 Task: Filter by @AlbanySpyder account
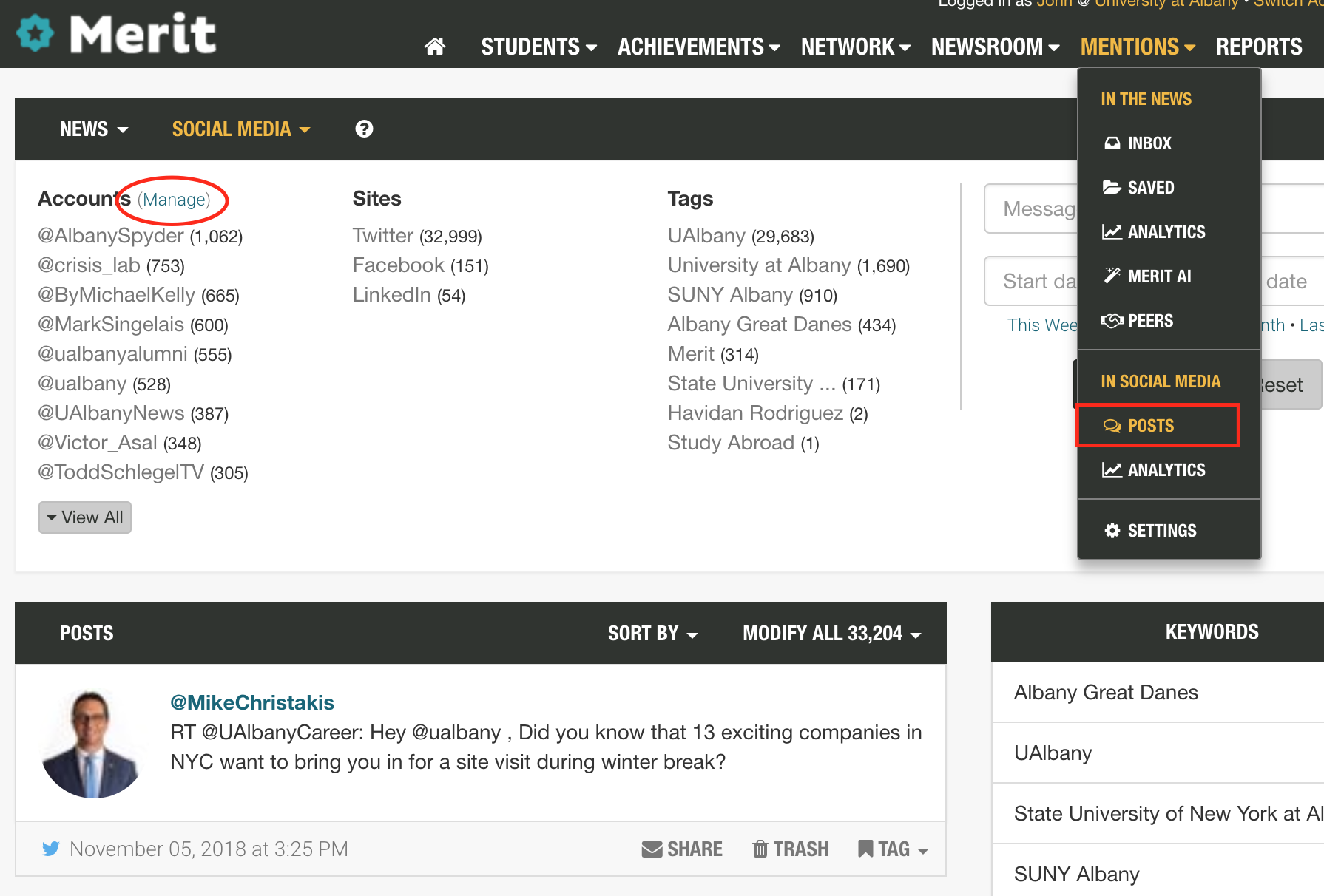coord(110,236)
